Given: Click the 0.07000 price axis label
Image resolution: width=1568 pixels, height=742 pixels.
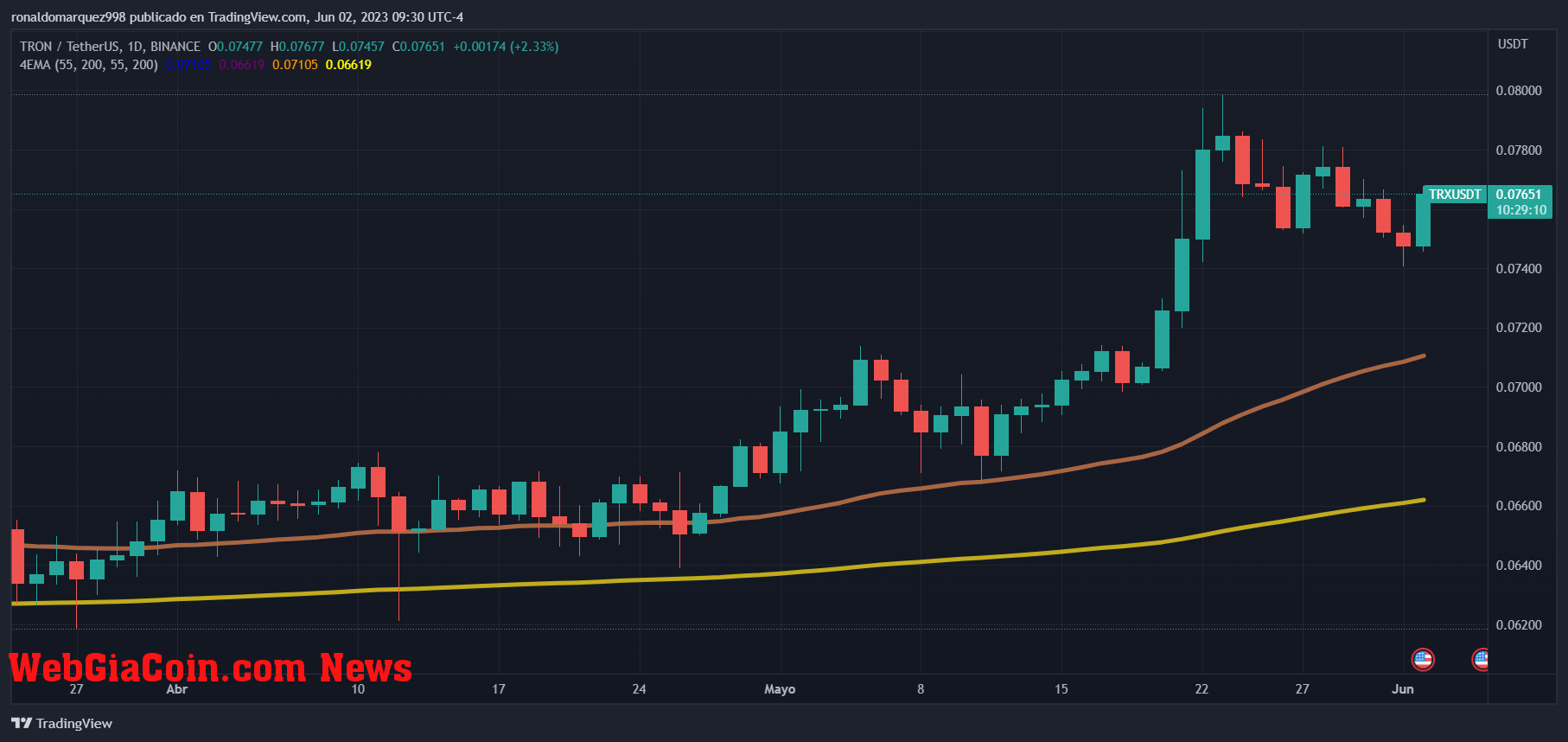Looking at the screenshot, I should [x=1519, y=387].
